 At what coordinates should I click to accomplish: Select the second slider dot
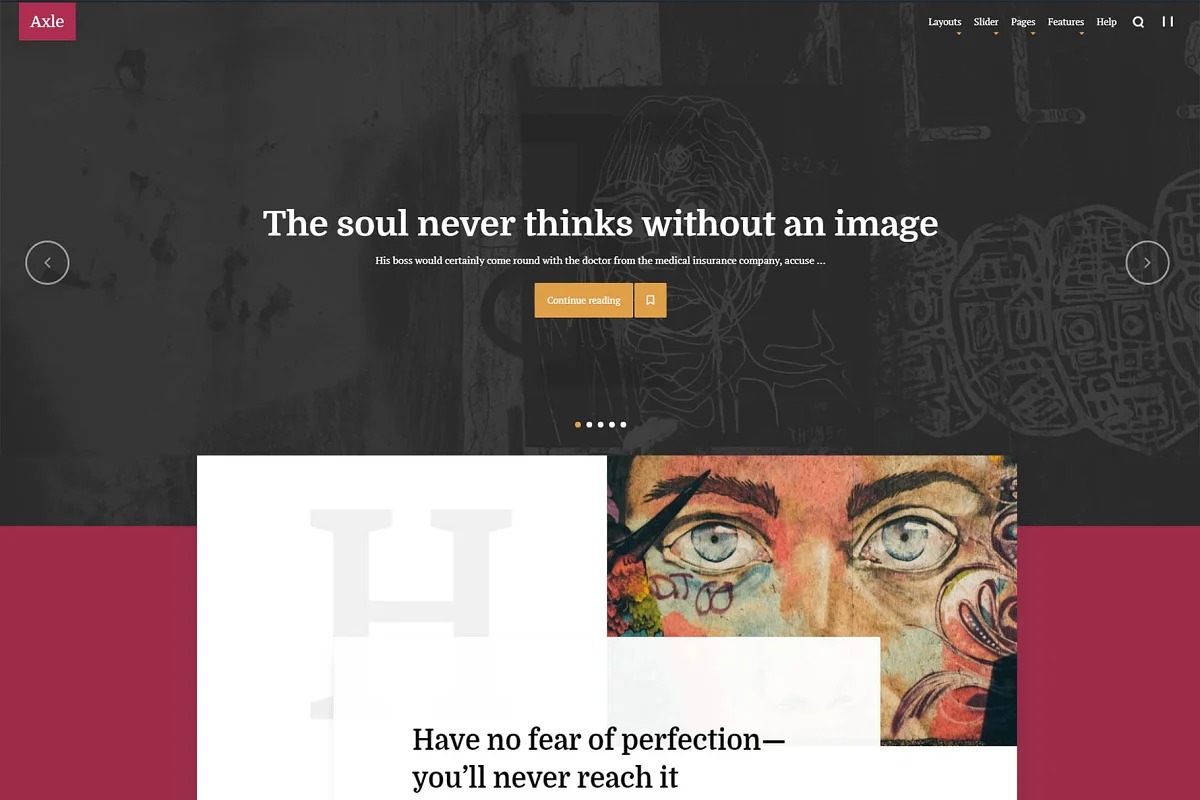(x=589, y=425)
